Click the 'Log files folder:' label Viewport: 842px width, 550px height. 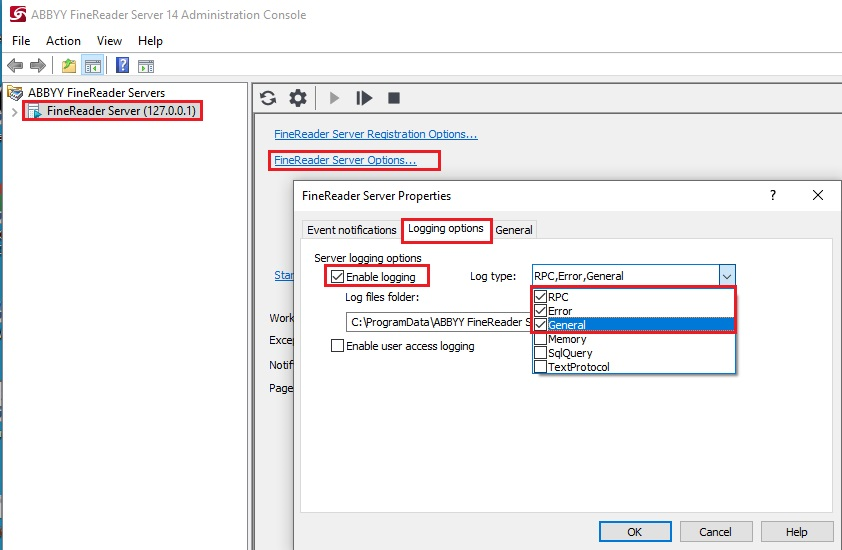pos(382,297)
